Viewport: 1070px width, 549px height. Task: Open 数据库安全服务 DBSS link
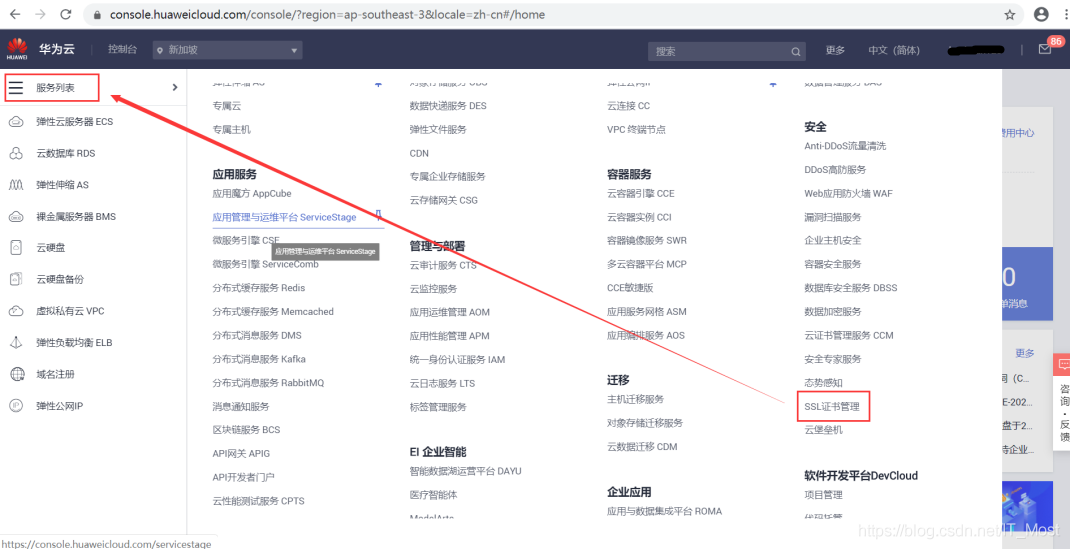tap(851, 288)
